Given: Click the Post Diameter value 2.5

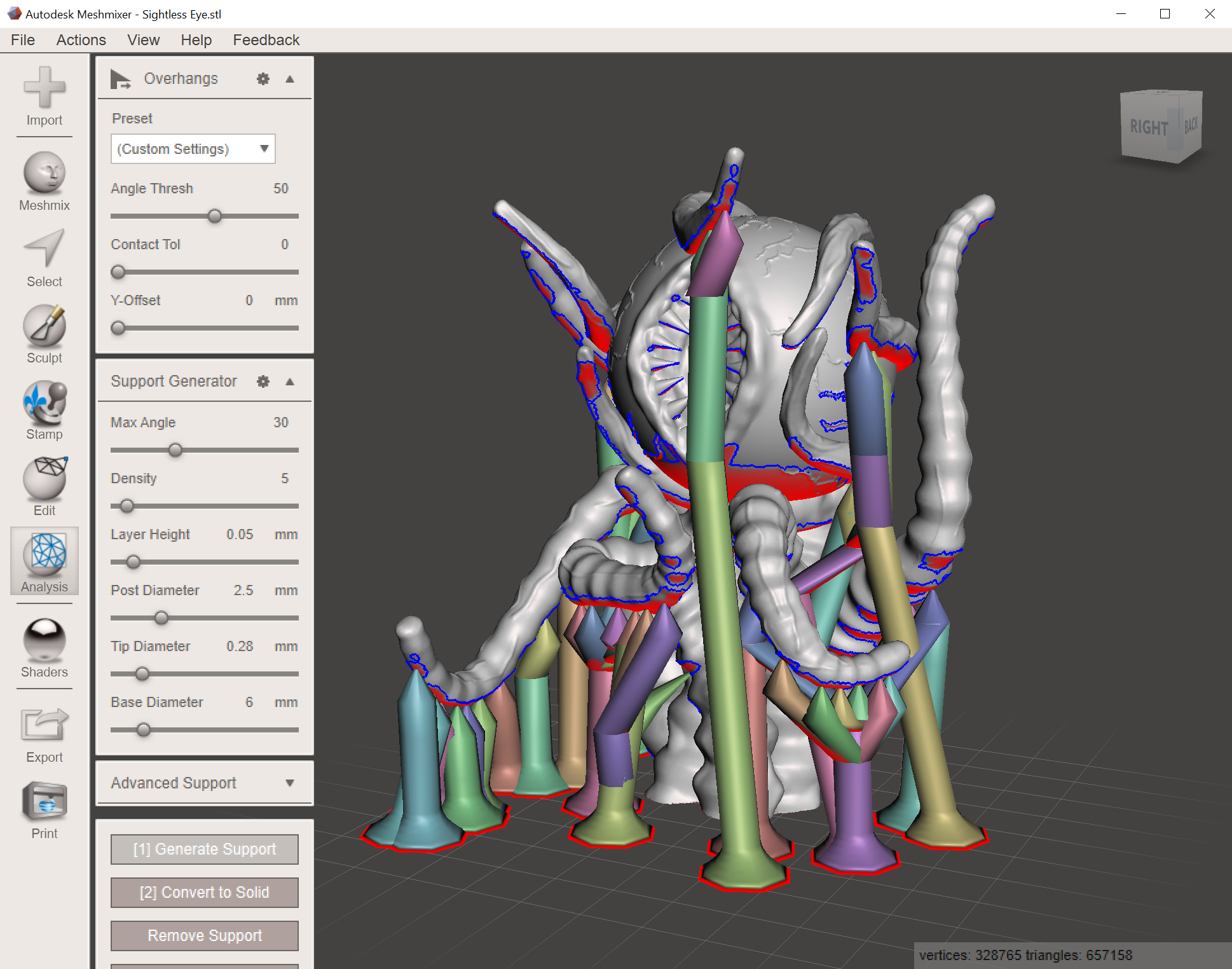Looking at the screenshot, I should pyautogui.click(x=243, y=590).
